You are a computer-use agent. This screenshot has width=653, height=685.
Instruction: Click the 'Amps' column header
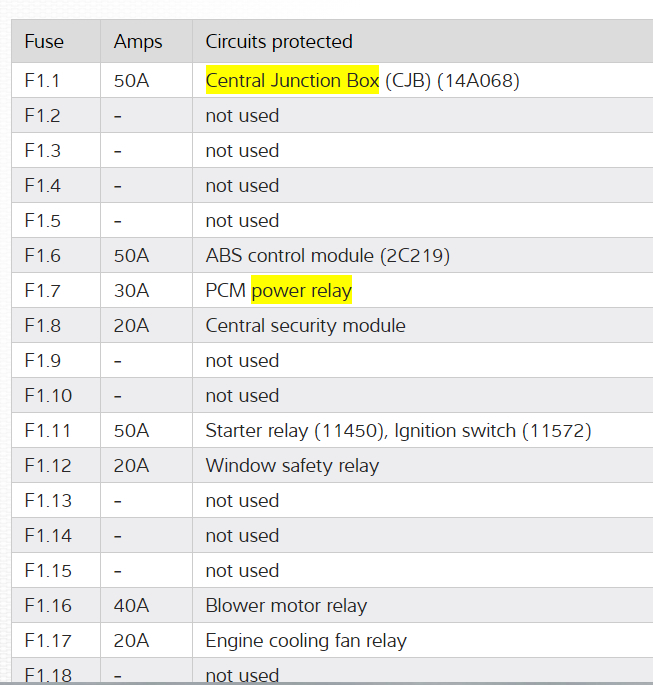[138, 42]
